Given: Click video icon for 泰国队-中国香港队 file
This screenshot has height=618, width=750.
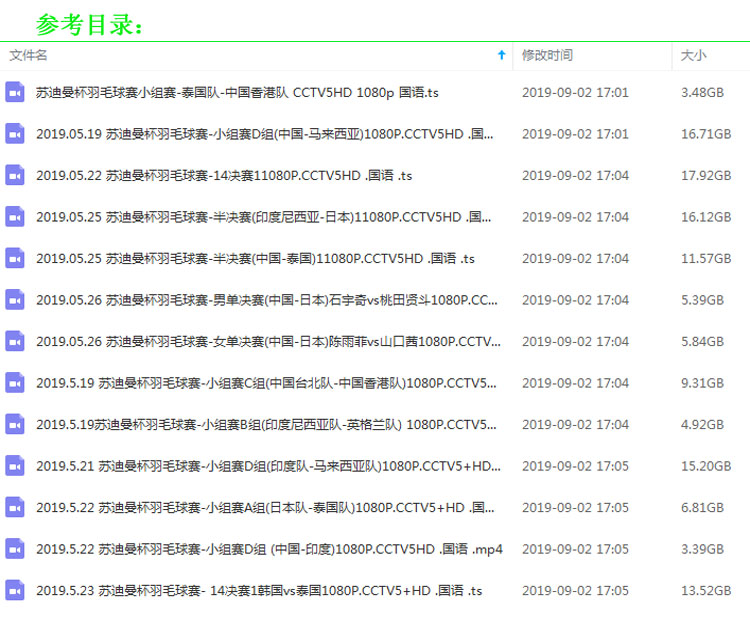Looking at the screenshot, I should click(15, 92).
